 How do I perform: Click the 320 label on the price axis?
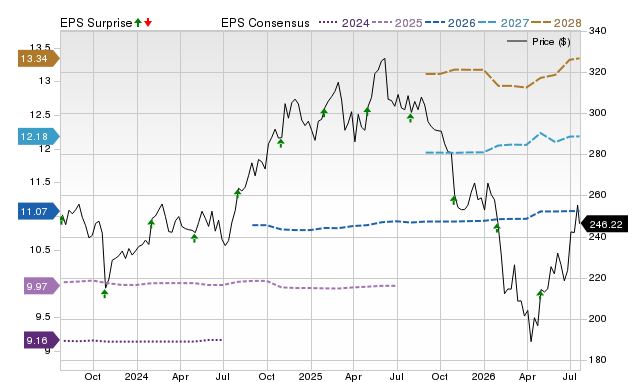point(598,72)
